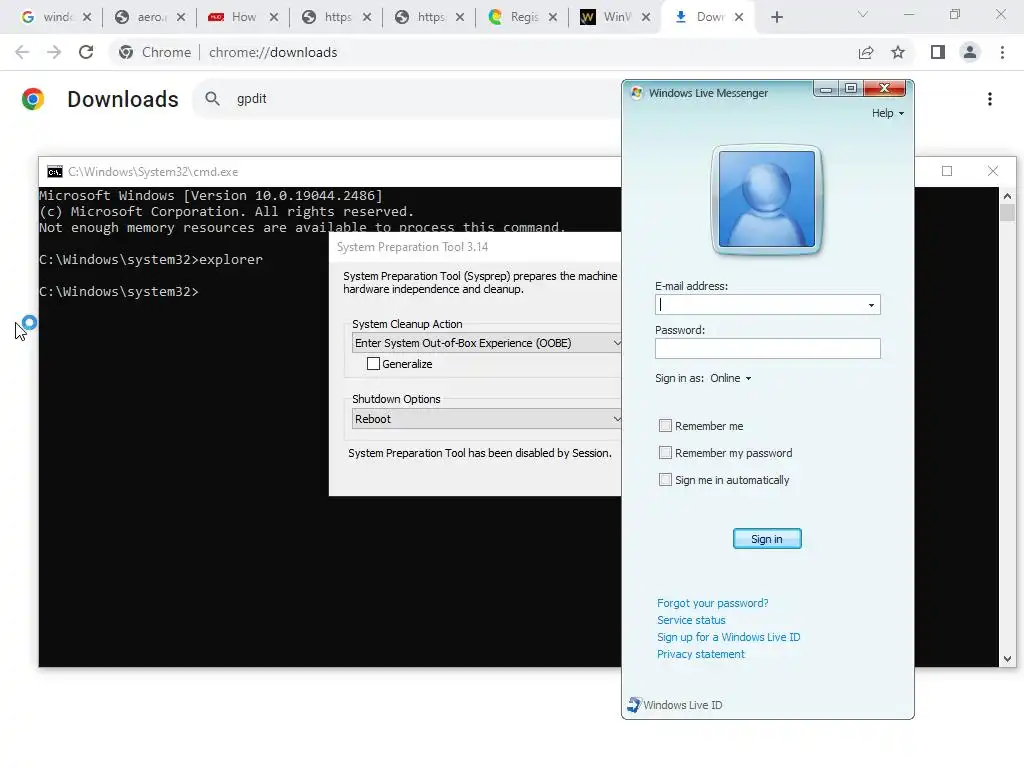Close Windows Live Messenger window
Screen dimensions: 1024x768
(x=884, y=88)
